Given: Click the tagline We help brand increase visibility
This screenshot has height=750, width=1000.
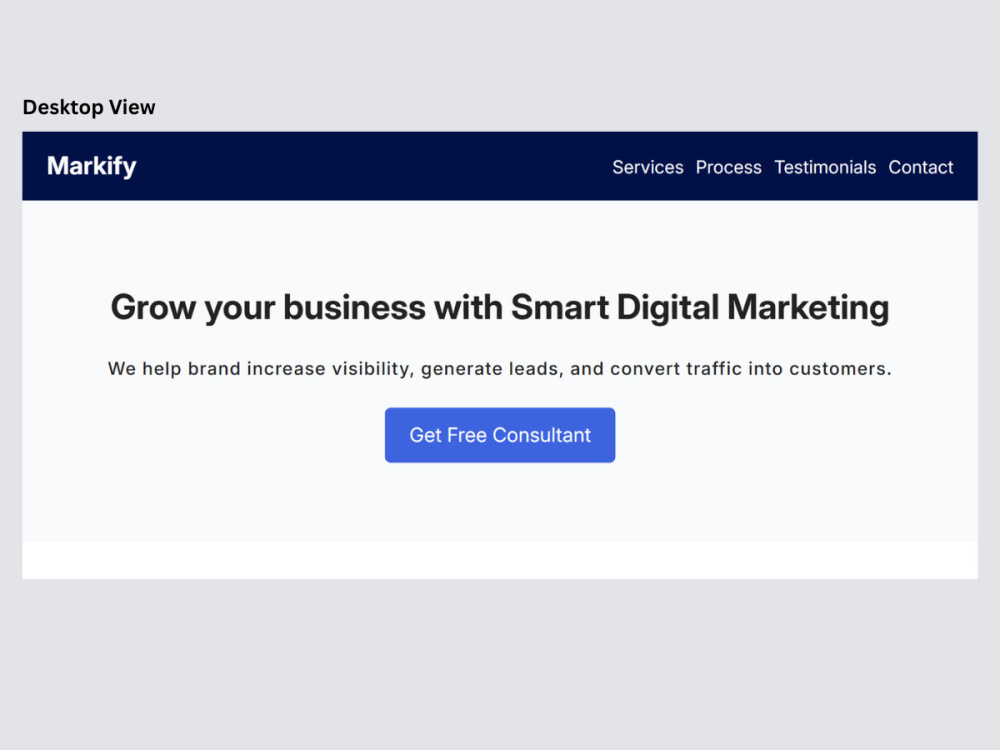Looking at the screenshot, I should click(x=500, y=369).
